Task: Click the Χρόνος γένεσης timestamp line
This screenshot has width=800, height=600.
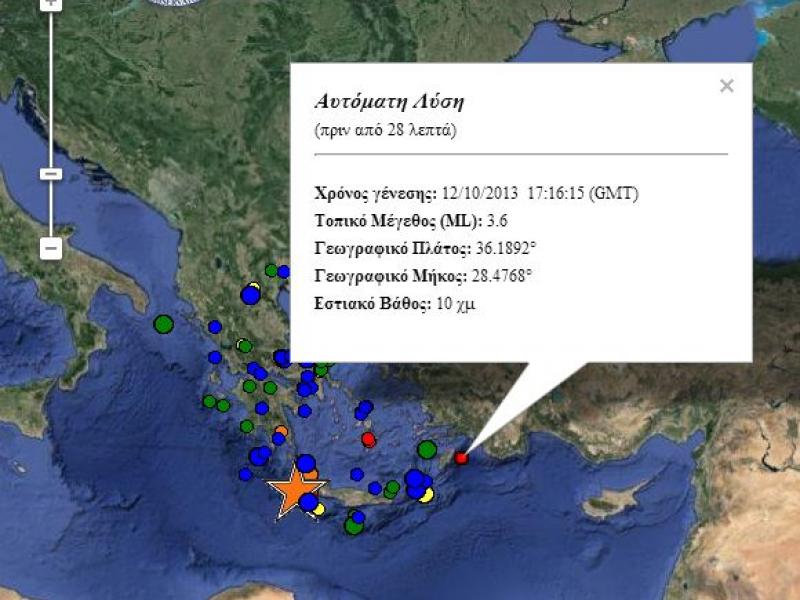Action: coord(476,194)
